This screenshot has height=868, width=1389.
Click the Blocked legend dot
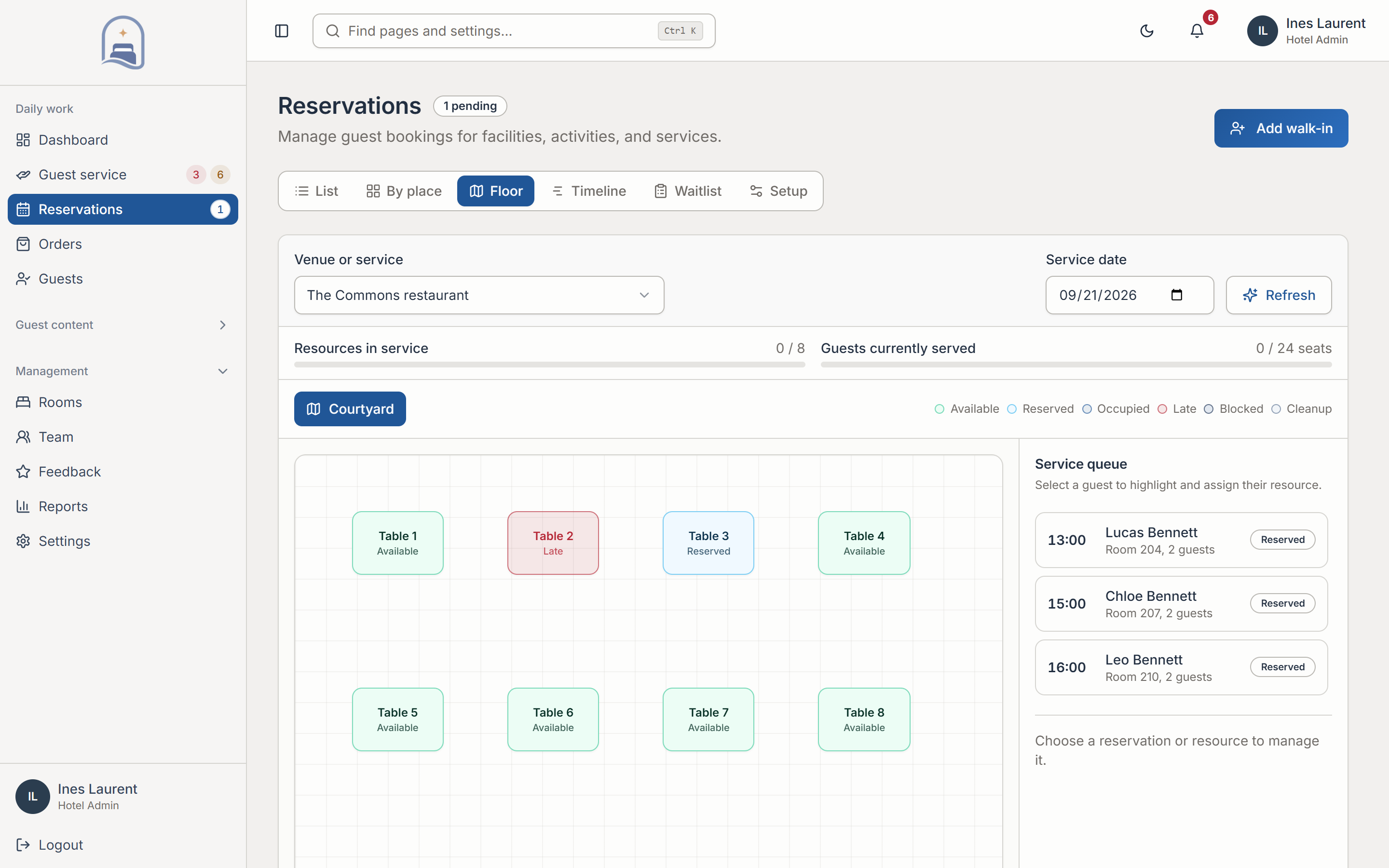tap(1209, 409)
